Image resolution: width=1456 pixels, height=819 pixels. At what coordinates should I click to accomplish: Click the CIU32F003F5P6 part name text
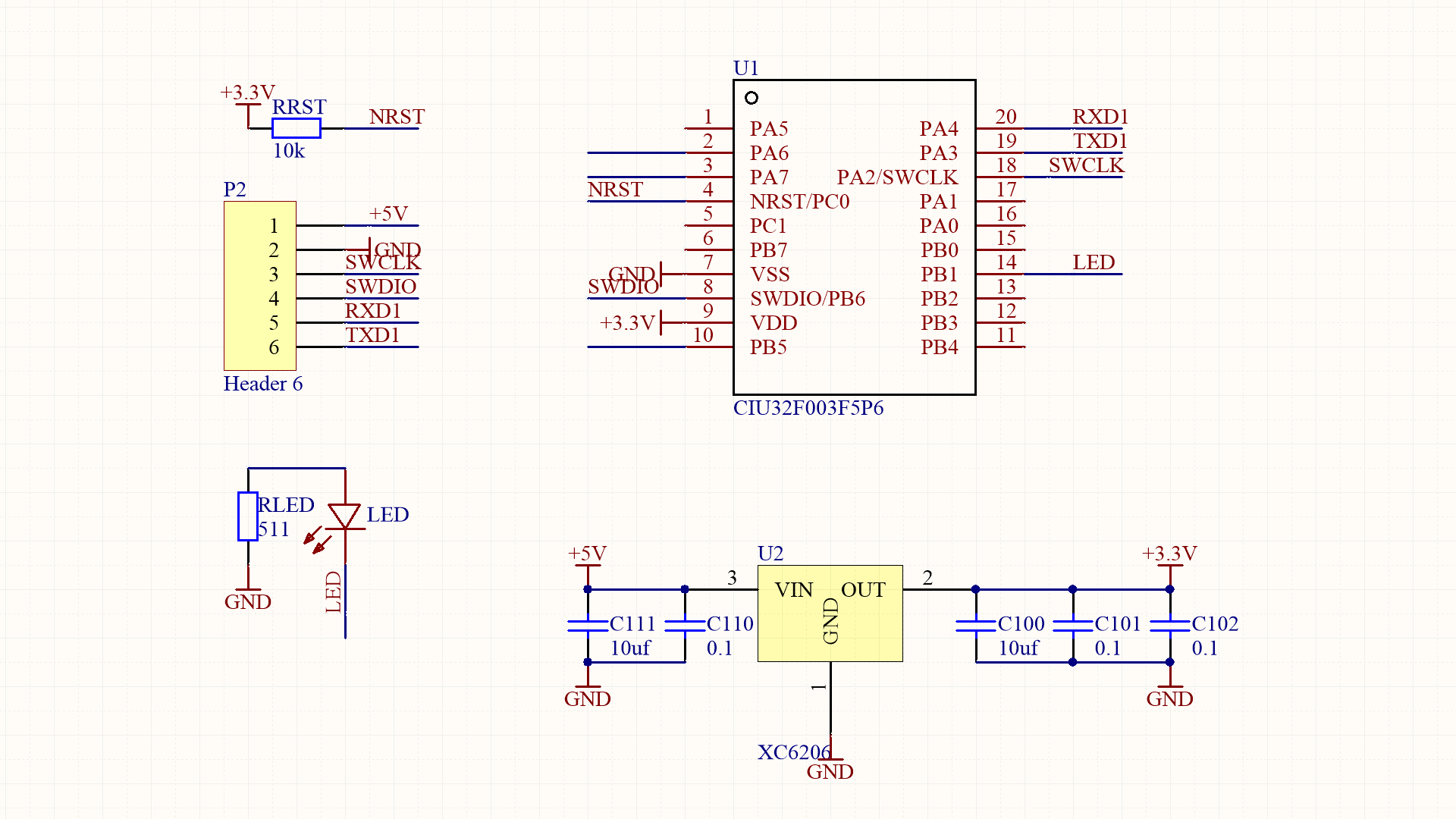tap(808, 408)
